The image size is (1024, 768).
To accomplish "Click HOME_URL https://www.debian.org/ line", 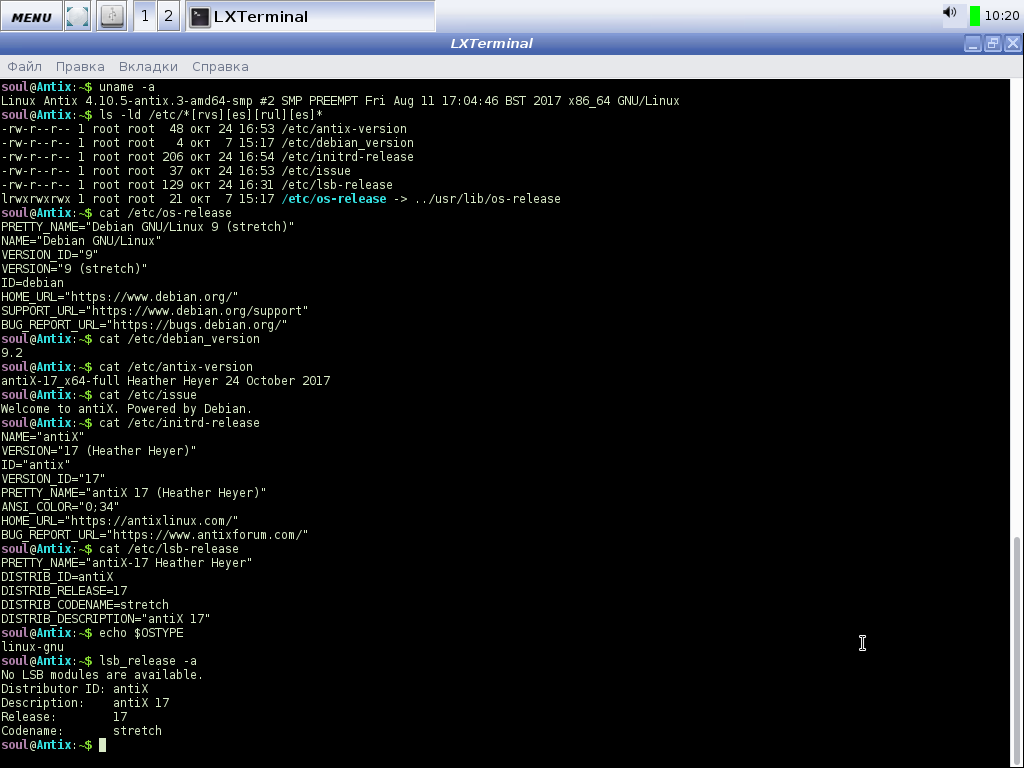I will click(x=120, y=297).
